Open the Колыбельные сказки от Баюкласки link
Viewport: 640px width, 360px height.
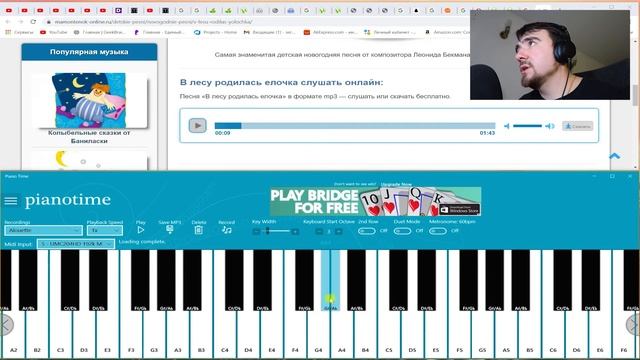click(x=89, y=137)
